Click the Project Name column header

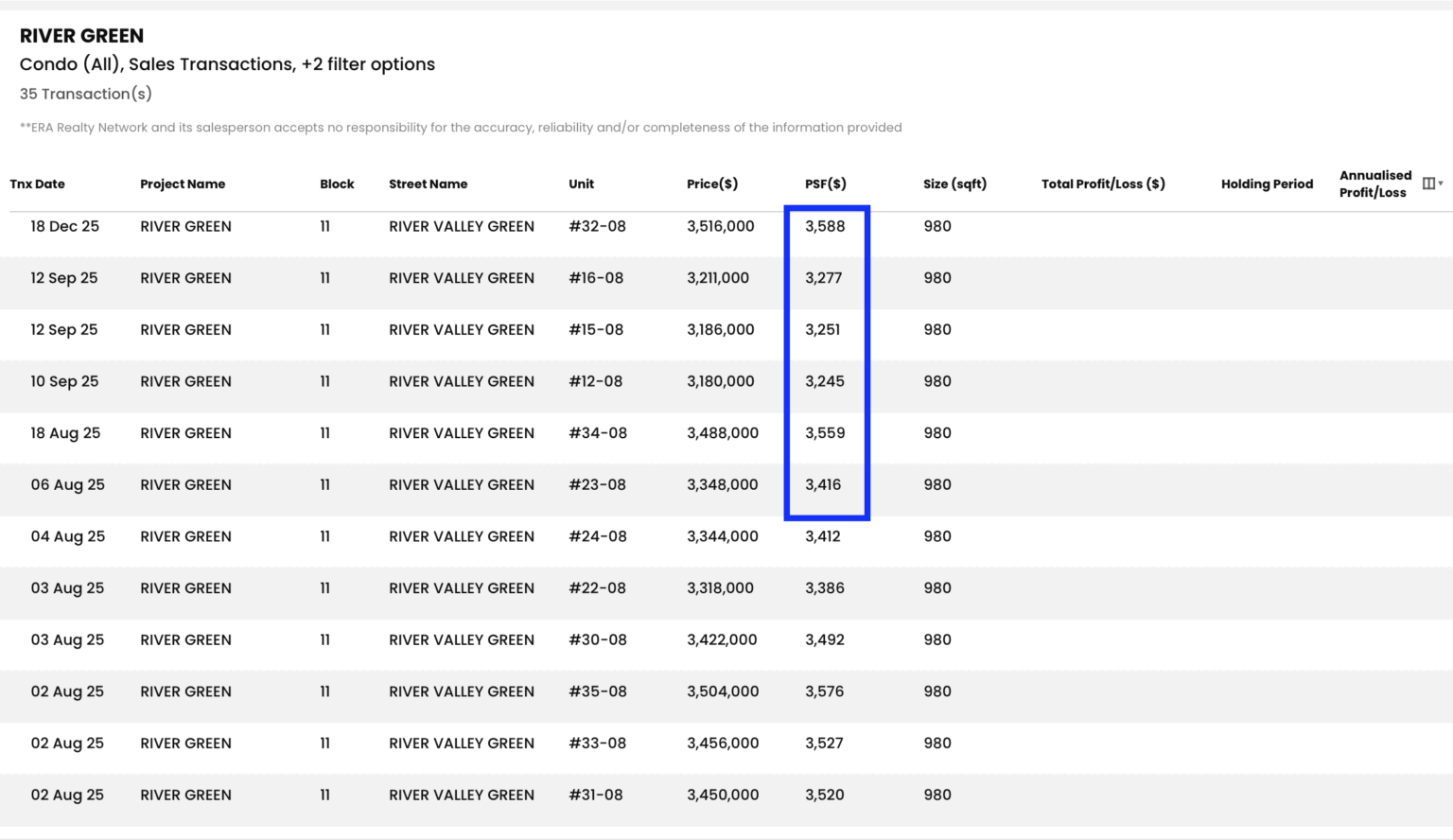[x=183, y=184]
